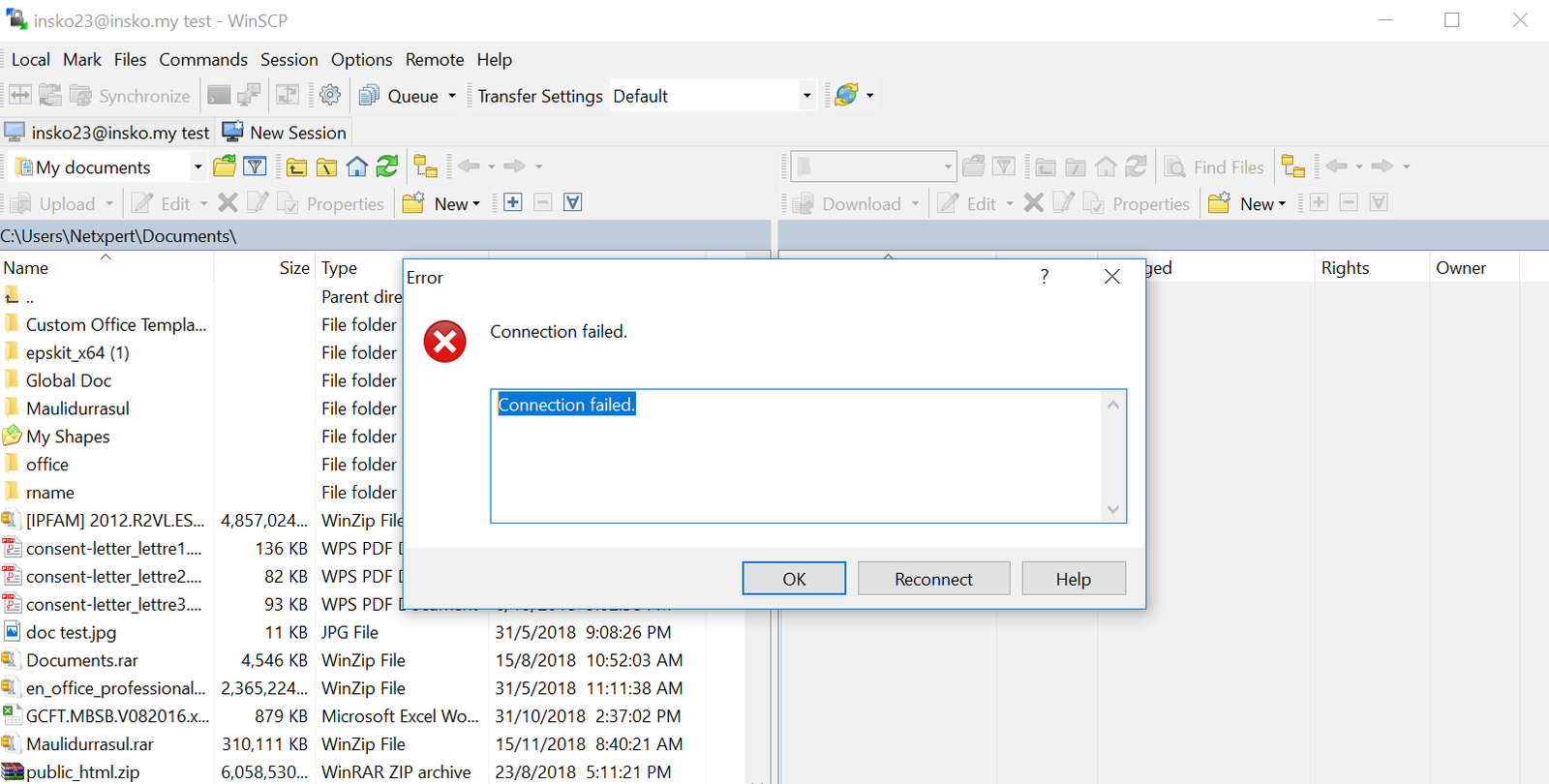The width and height of the screenshot is (1549, 784).
Task: Toggle the remote directory tree icon
Action: (1292, 166)
